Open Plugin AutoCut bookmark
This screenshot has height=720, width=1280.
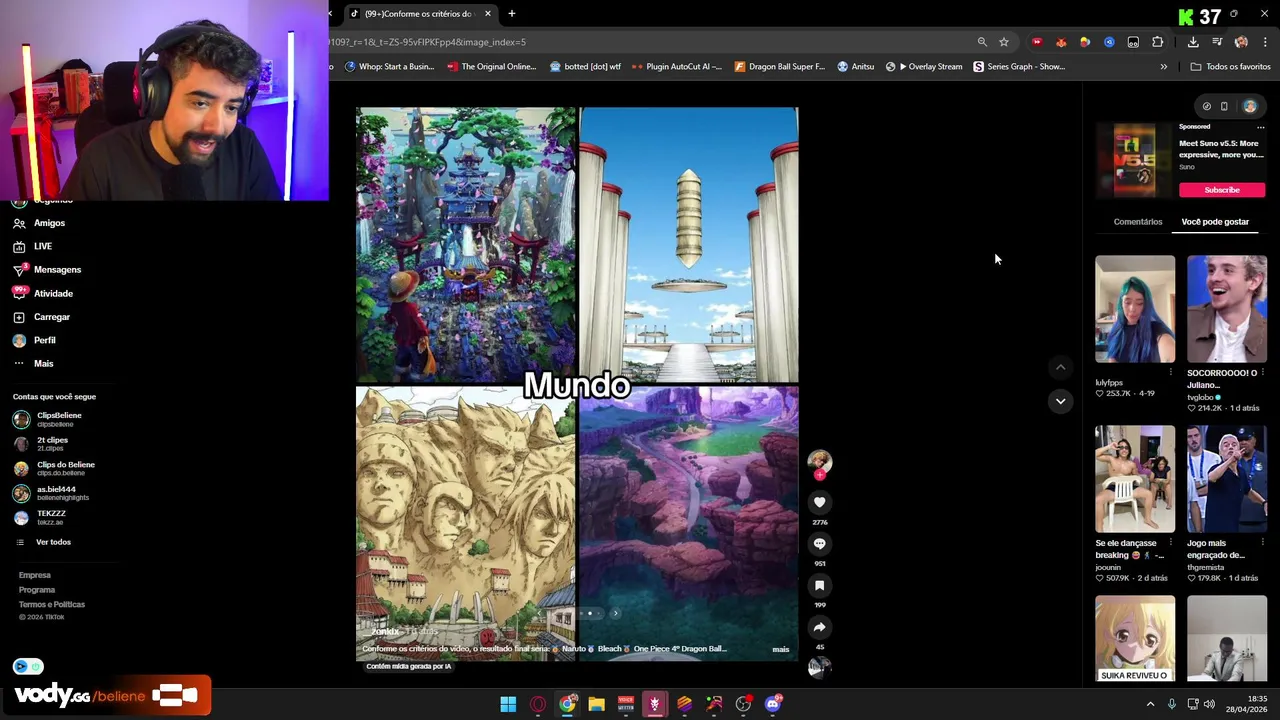pyautogui.click(x=676, y=67)
